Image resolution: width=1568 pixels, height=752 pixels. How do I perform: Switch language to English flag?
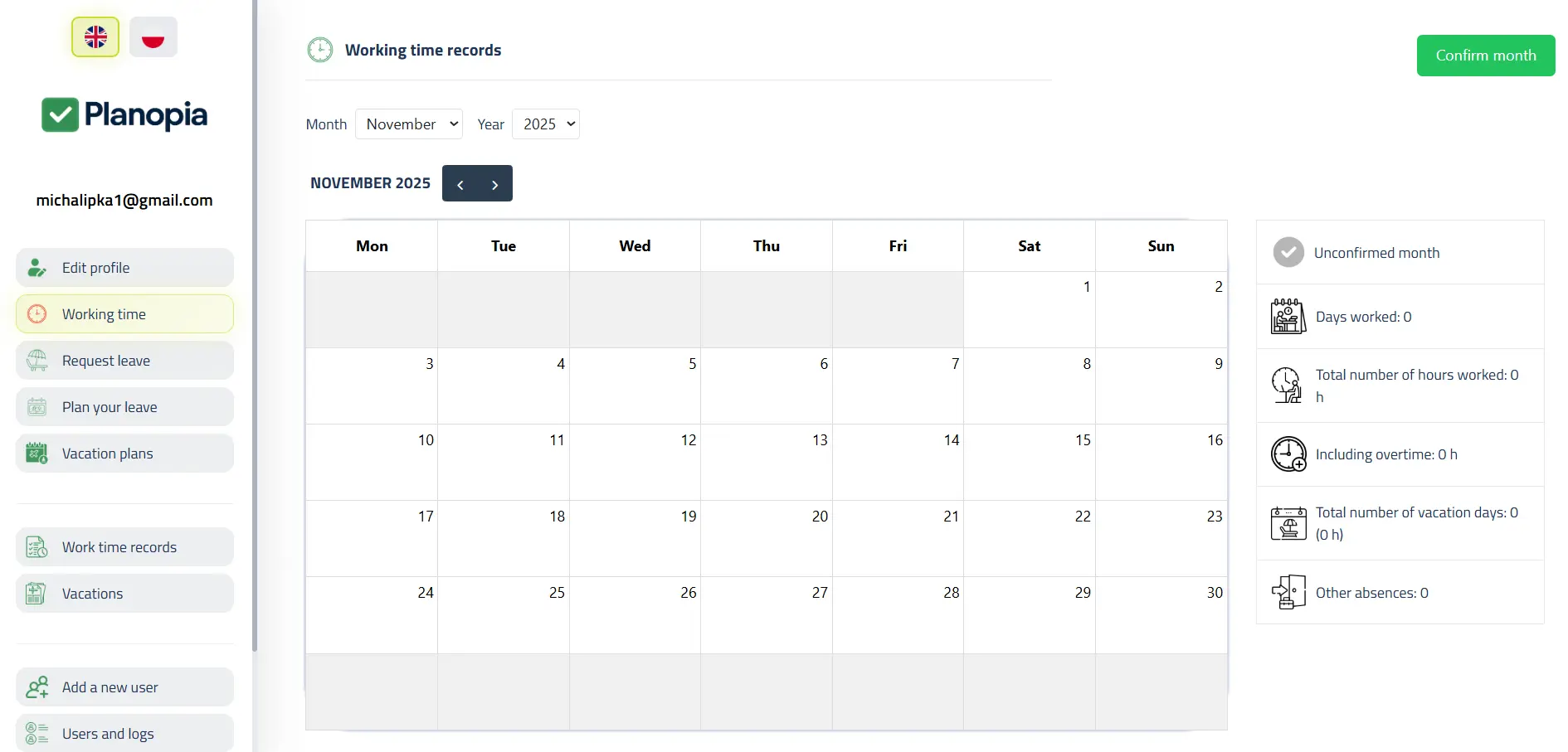click(x=95, y=37)
